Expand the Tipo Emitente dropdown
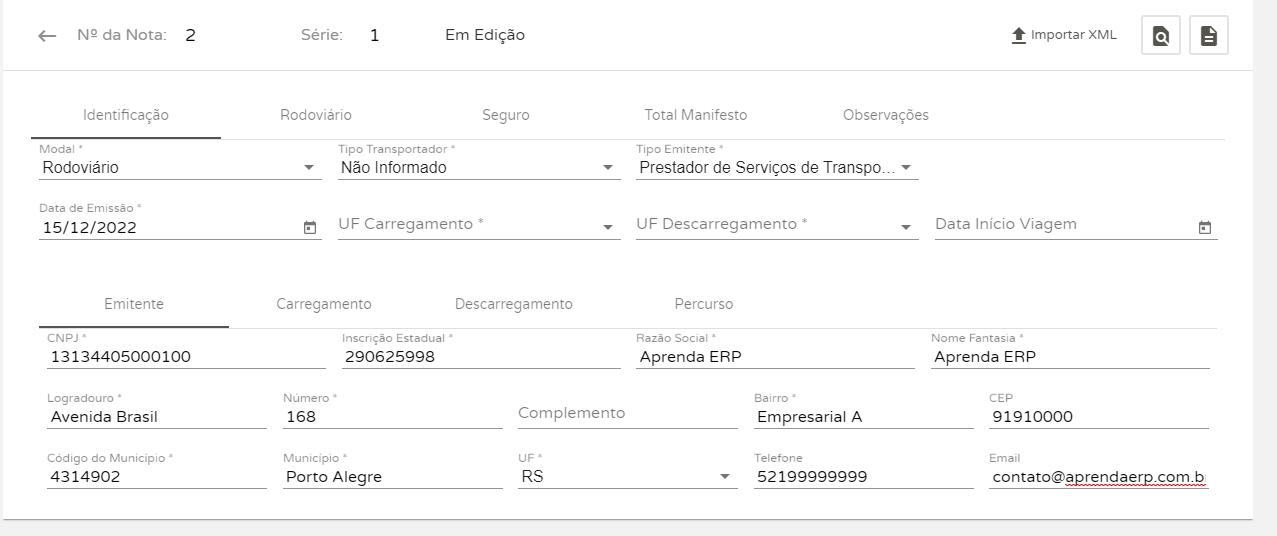This screenshot has height=536, width=1277. [x=905, y=168]
